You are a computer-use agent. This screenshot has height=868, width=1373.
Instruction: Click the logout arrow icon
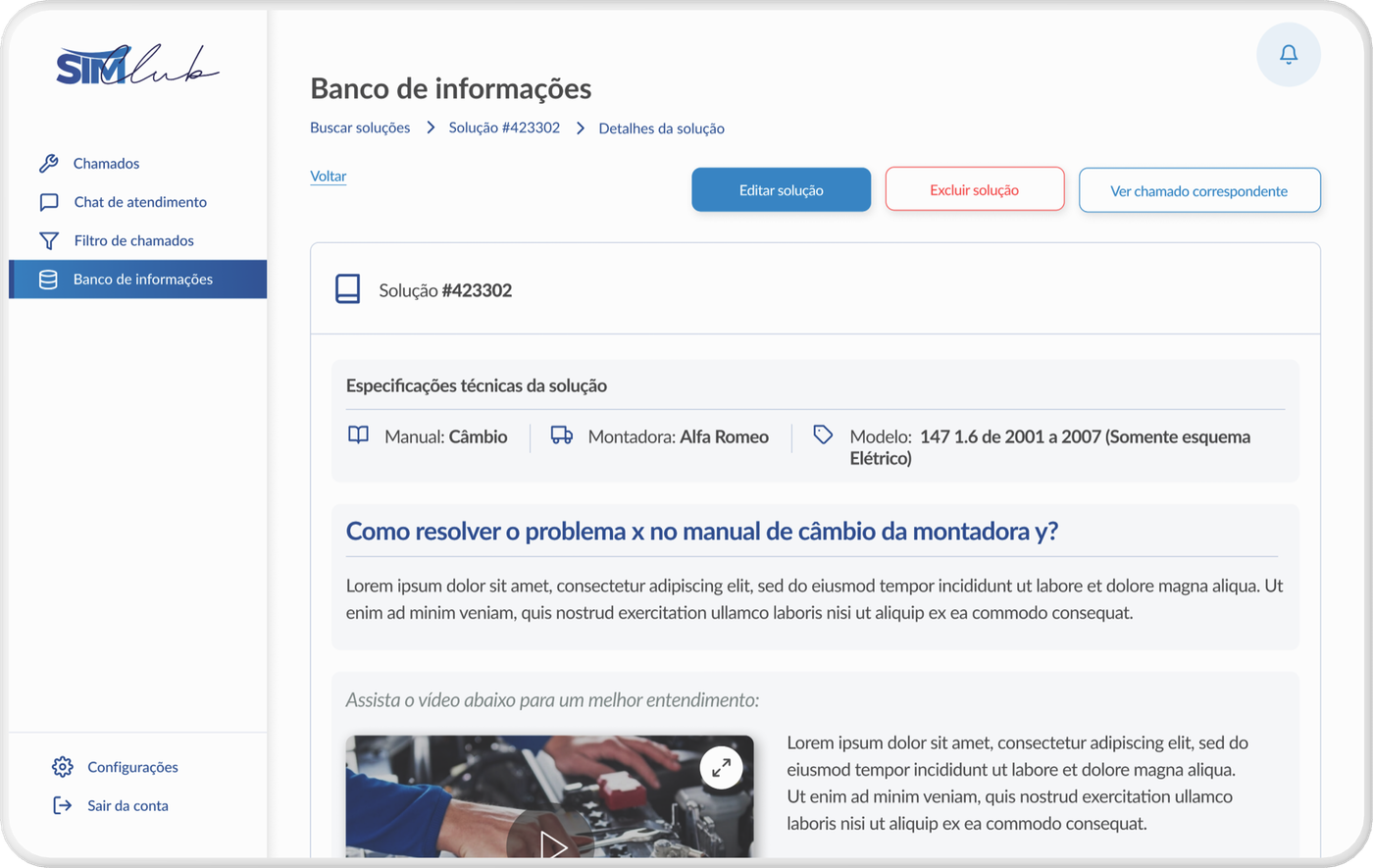click(x=63, y=805)
